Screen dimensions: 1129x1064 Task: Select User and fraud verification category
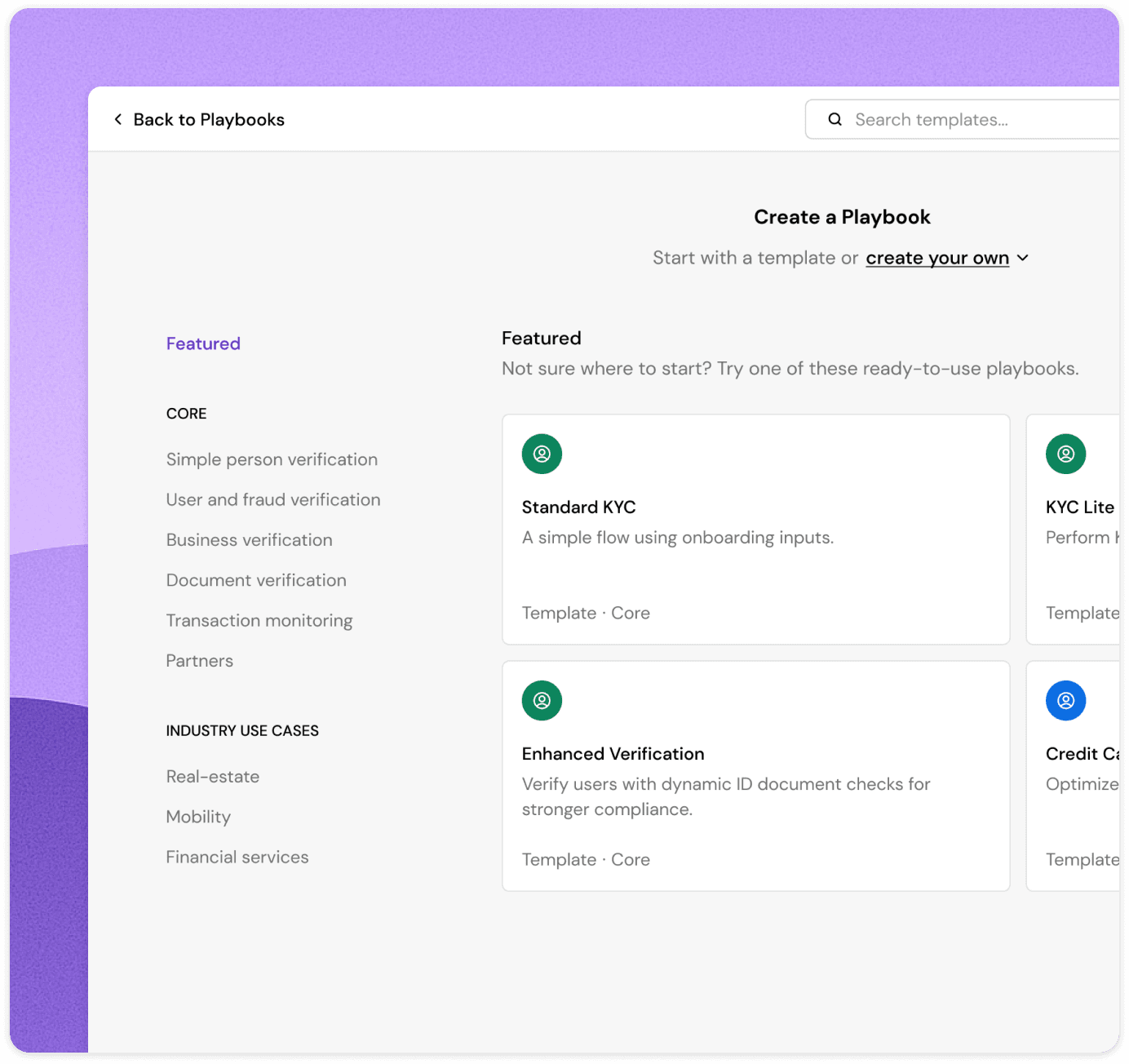(273, 499)
